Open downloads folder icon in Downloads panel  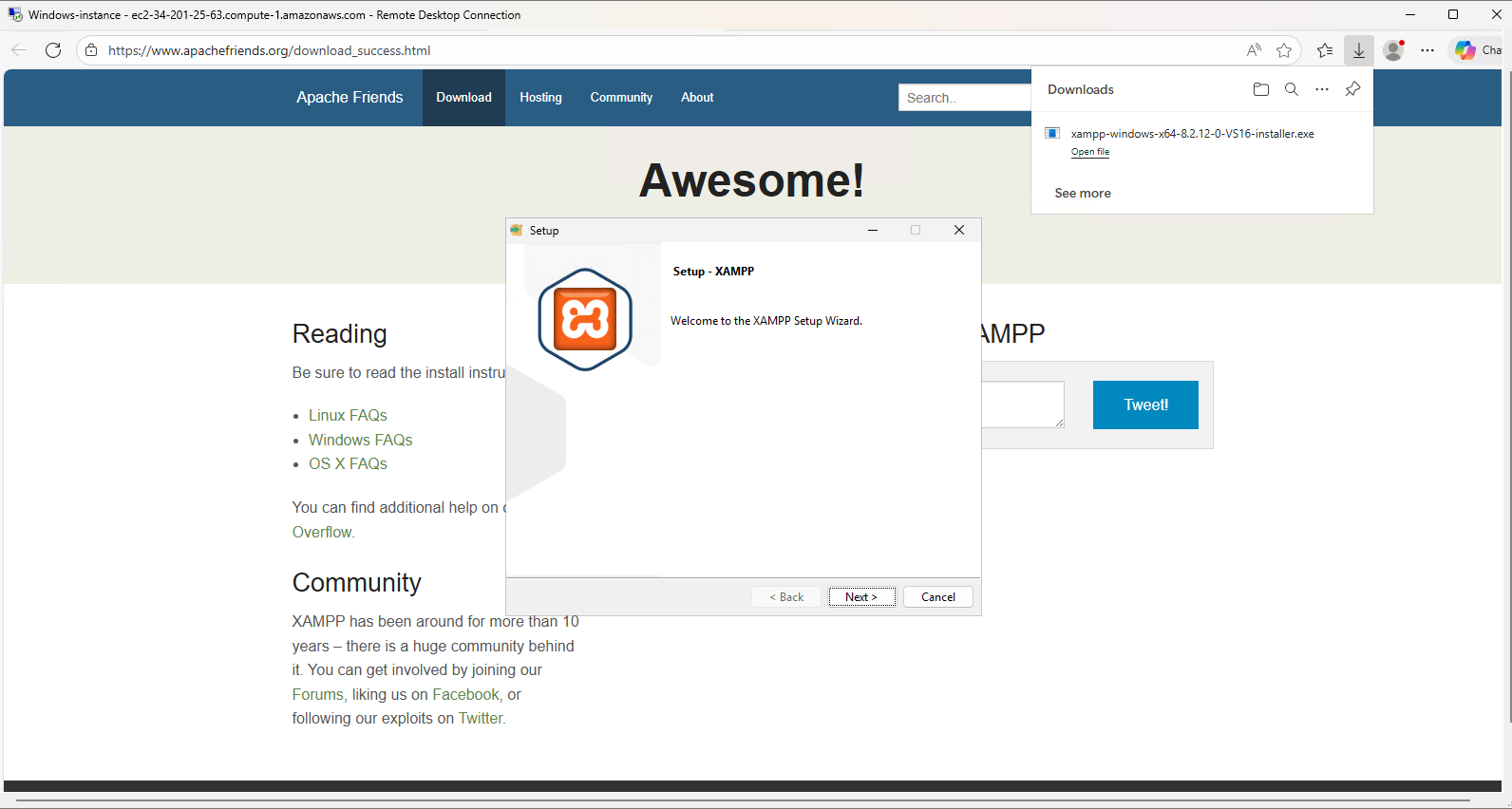[1261, 89]
